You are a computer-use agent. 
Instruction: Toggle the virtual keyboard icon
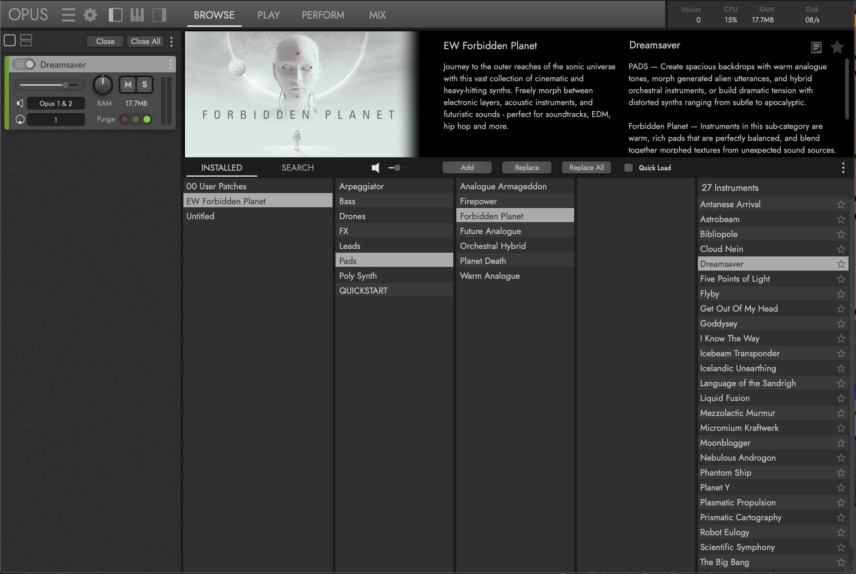pos(137,15)
